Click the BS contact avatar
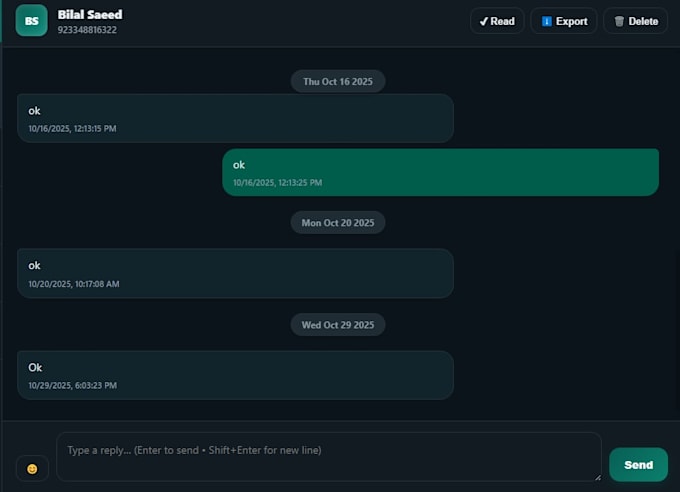The image size is (680, 492). [x=32, y=20]
